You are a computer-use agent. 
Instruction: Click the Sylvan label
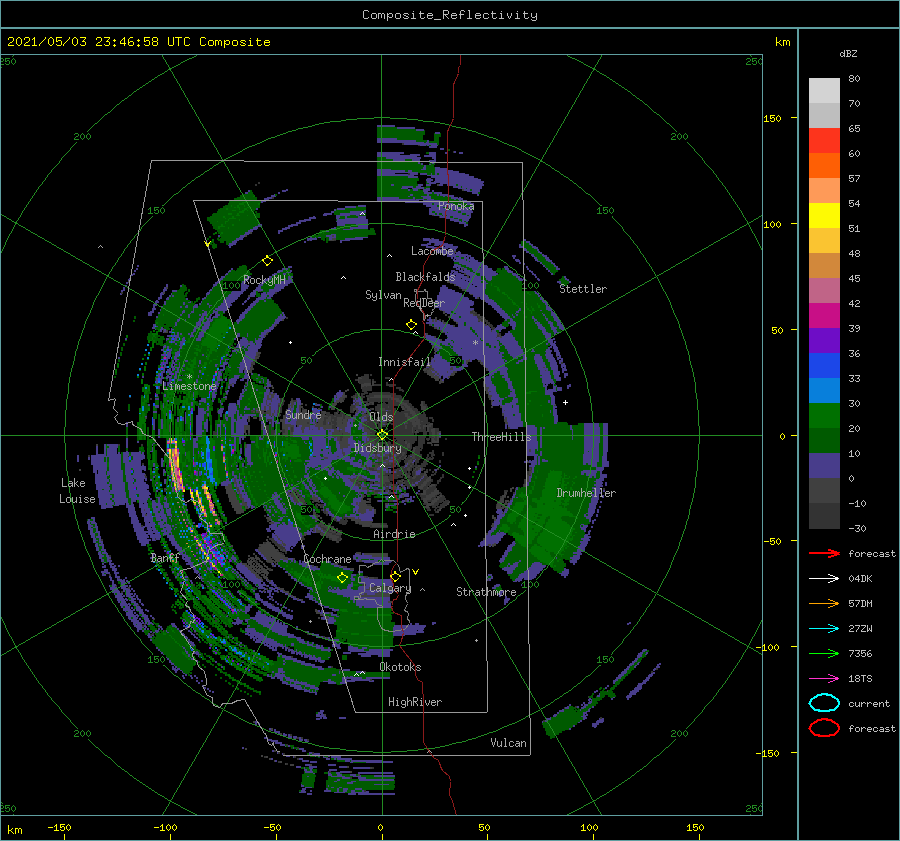[383, 295]
